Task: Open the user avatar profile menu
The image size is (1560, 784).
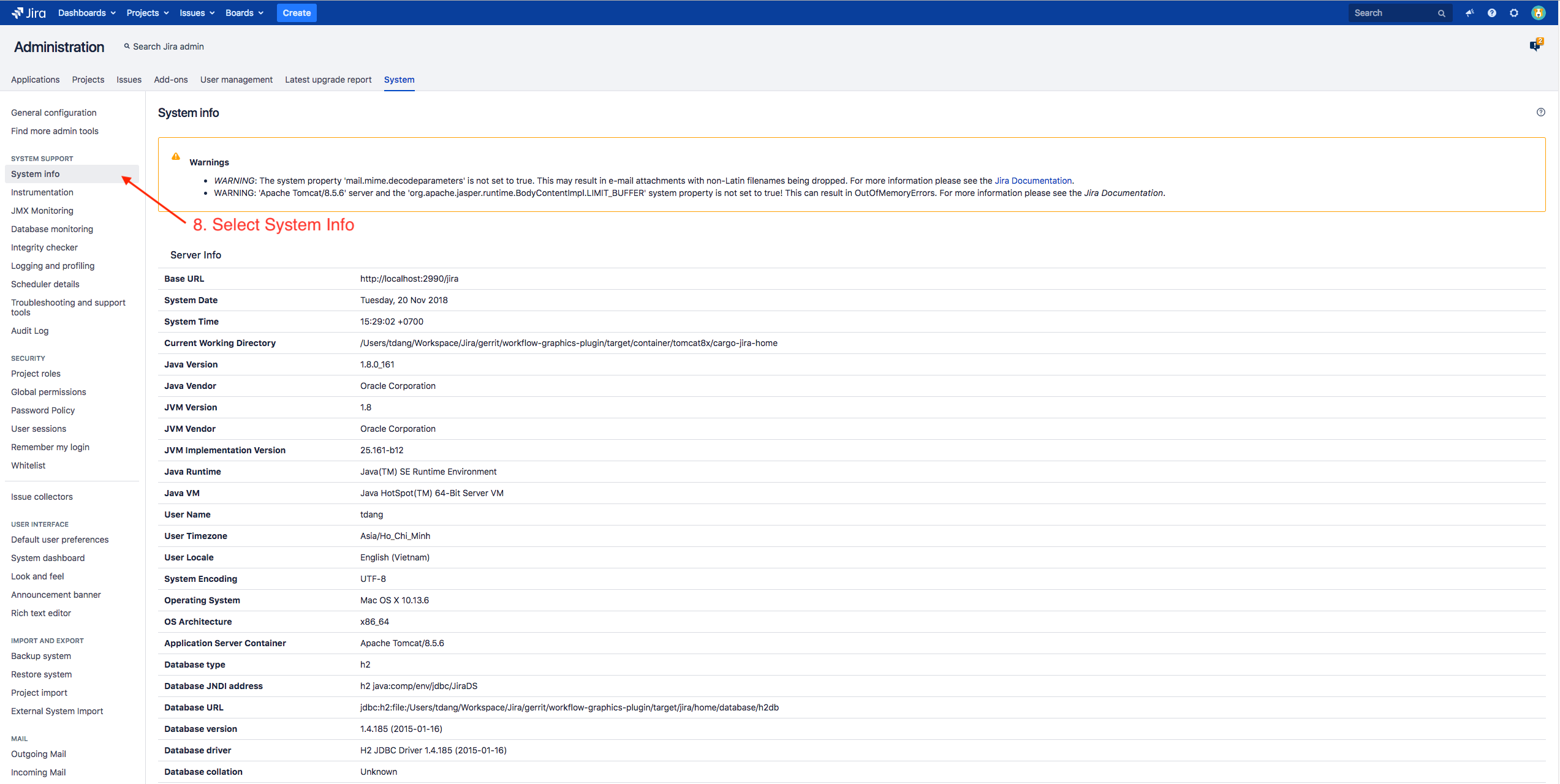Action: click(x=1538, y=13)
